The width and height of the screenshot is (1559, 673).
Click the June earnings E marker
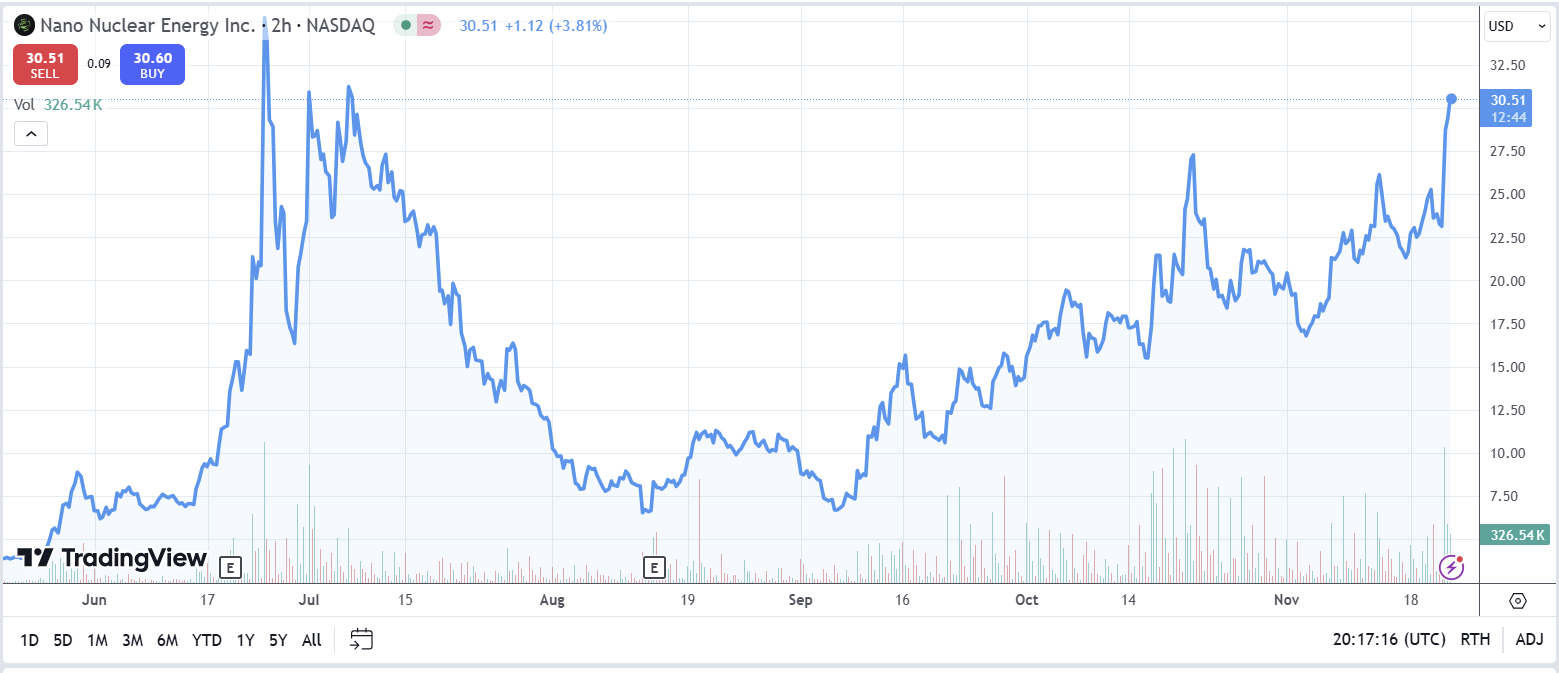[x=230, y=568]
